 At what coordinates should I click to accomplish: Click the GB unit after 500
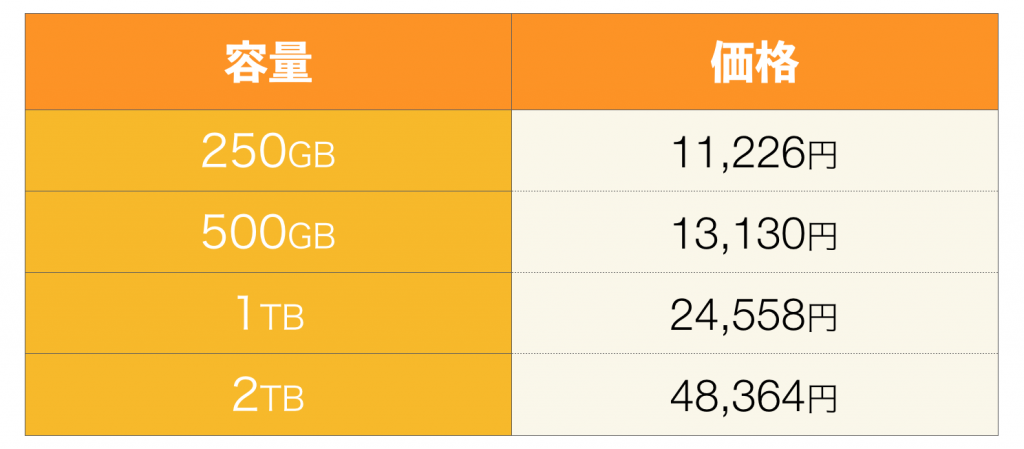tap(312, 237)
